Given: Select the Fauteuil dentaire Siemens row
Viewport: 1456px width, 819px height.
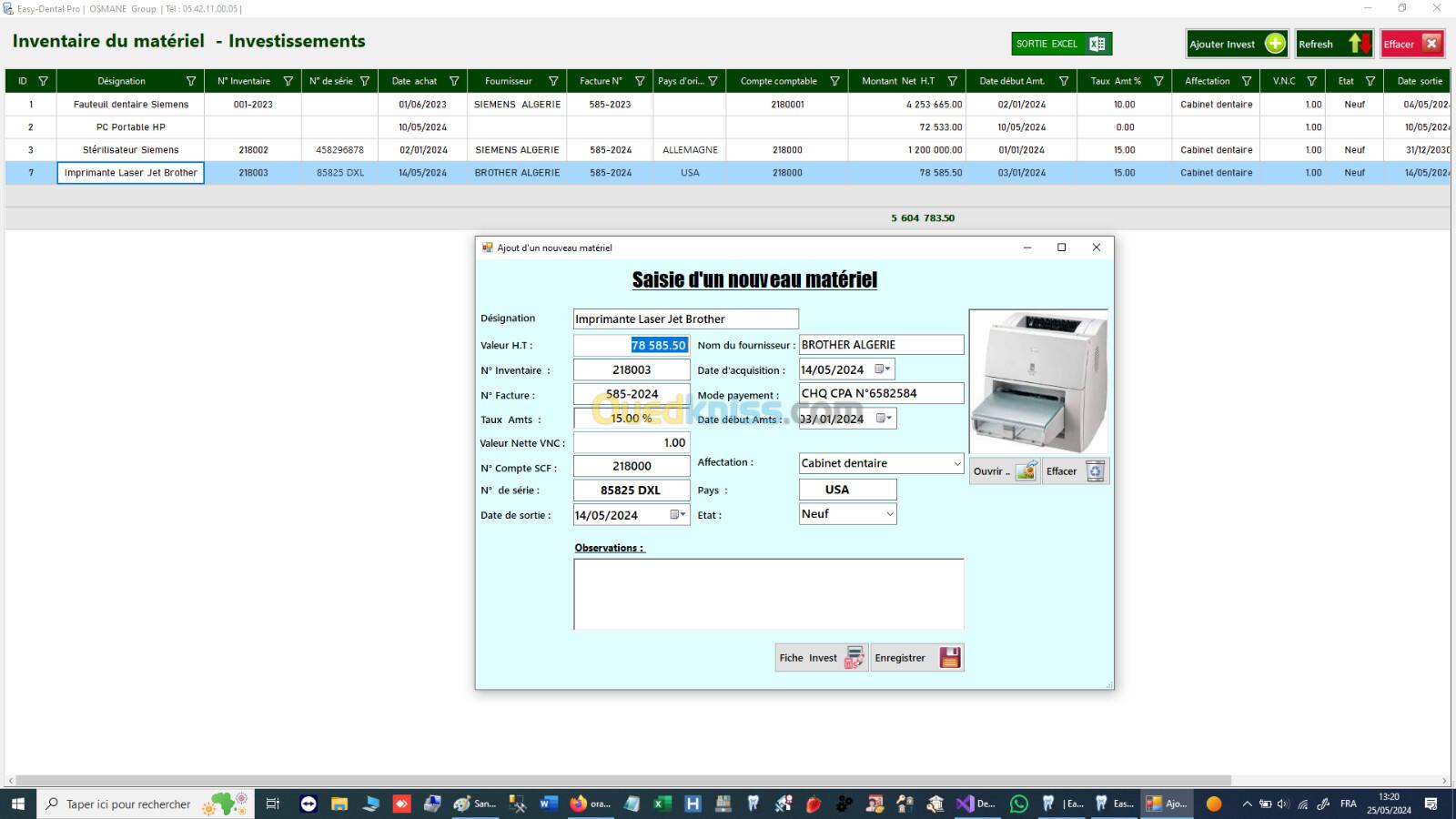Looking at the screenshot, I should click(x=130, y=105).
